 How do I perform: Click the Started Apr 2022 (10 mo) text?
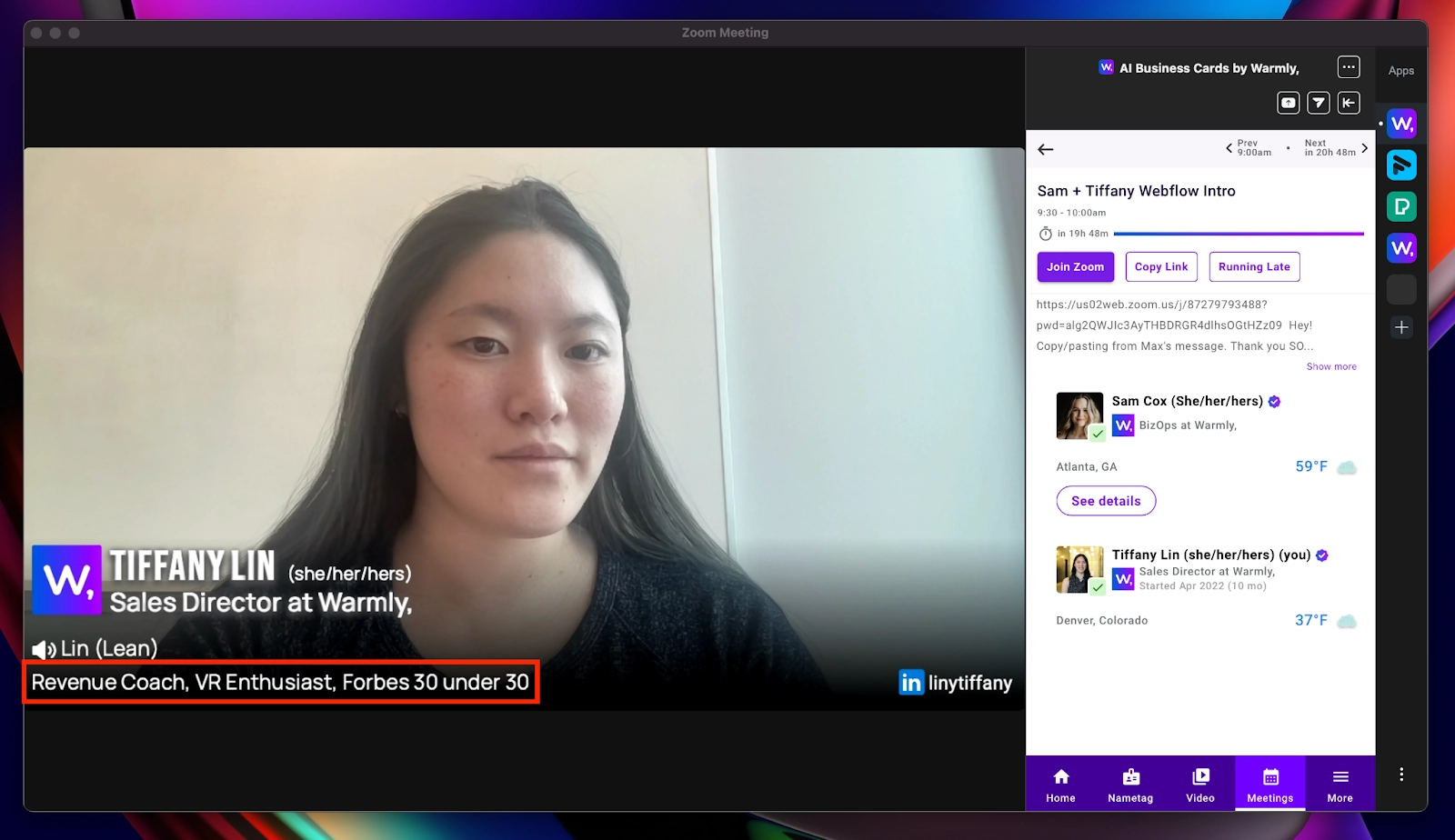click(1203, 586)
